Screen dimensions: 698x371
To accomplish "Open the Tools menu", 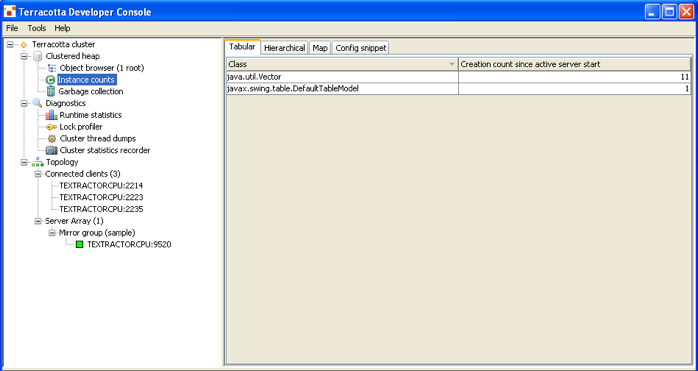I will coord(37,28).
